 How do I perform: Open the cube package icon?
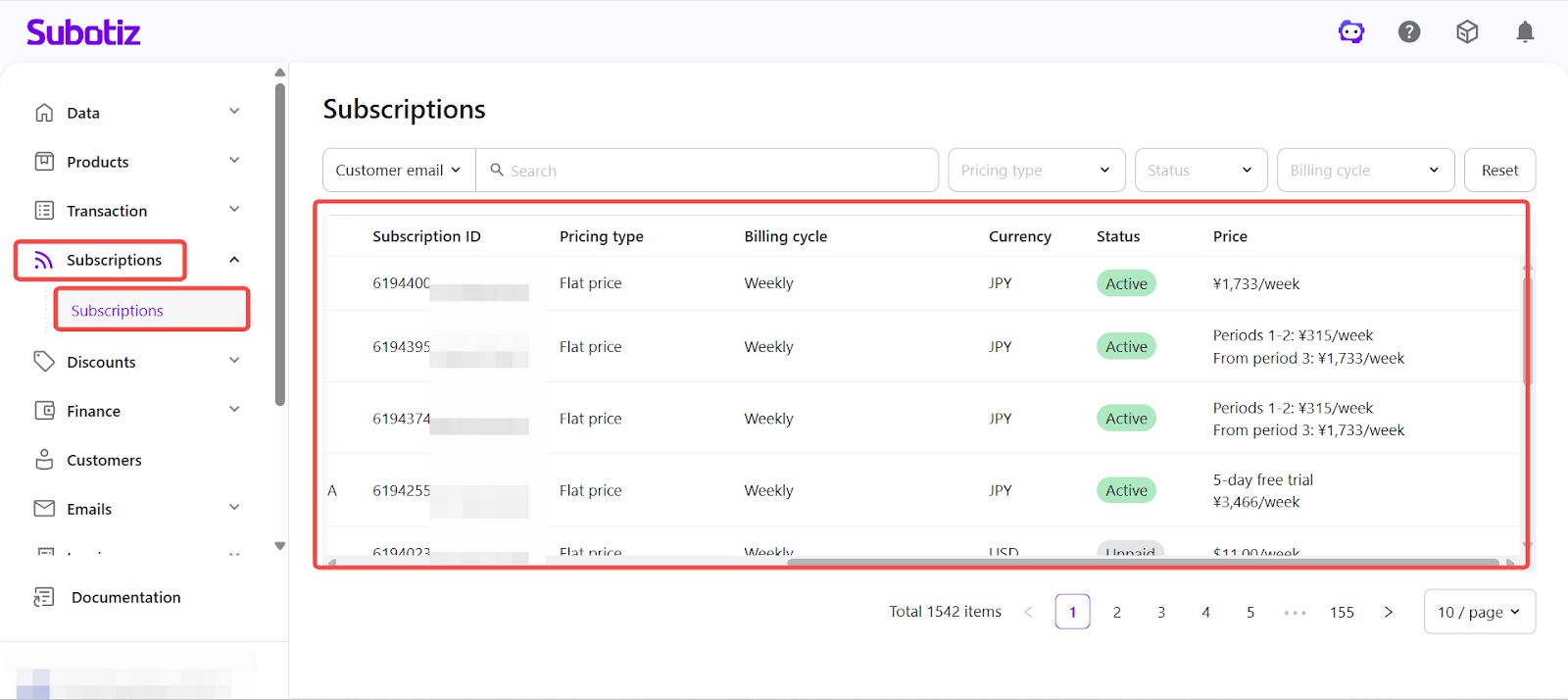[1467, 32]
